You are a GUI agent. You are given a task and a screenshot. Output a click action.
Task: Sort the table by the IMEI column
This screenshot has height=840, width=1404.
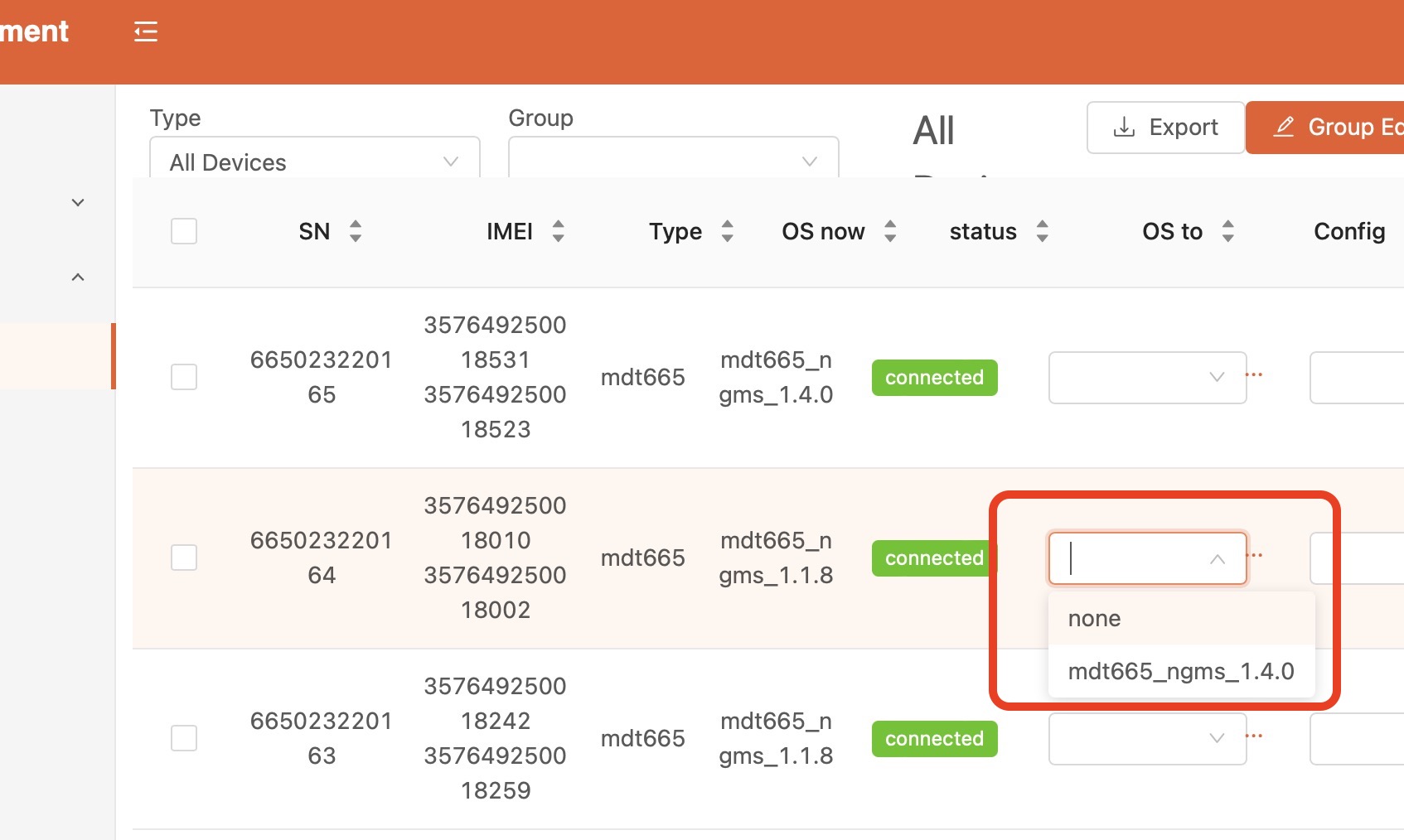coord(558,231)
